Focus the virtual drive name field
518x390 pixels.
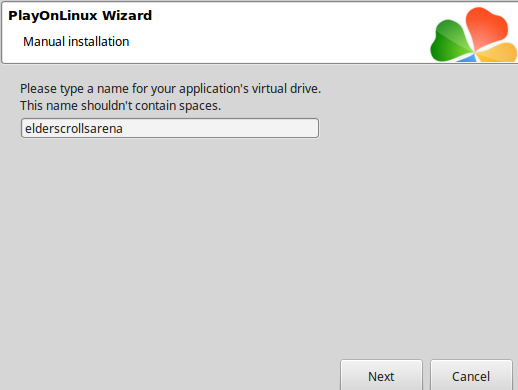pos(170,128)
